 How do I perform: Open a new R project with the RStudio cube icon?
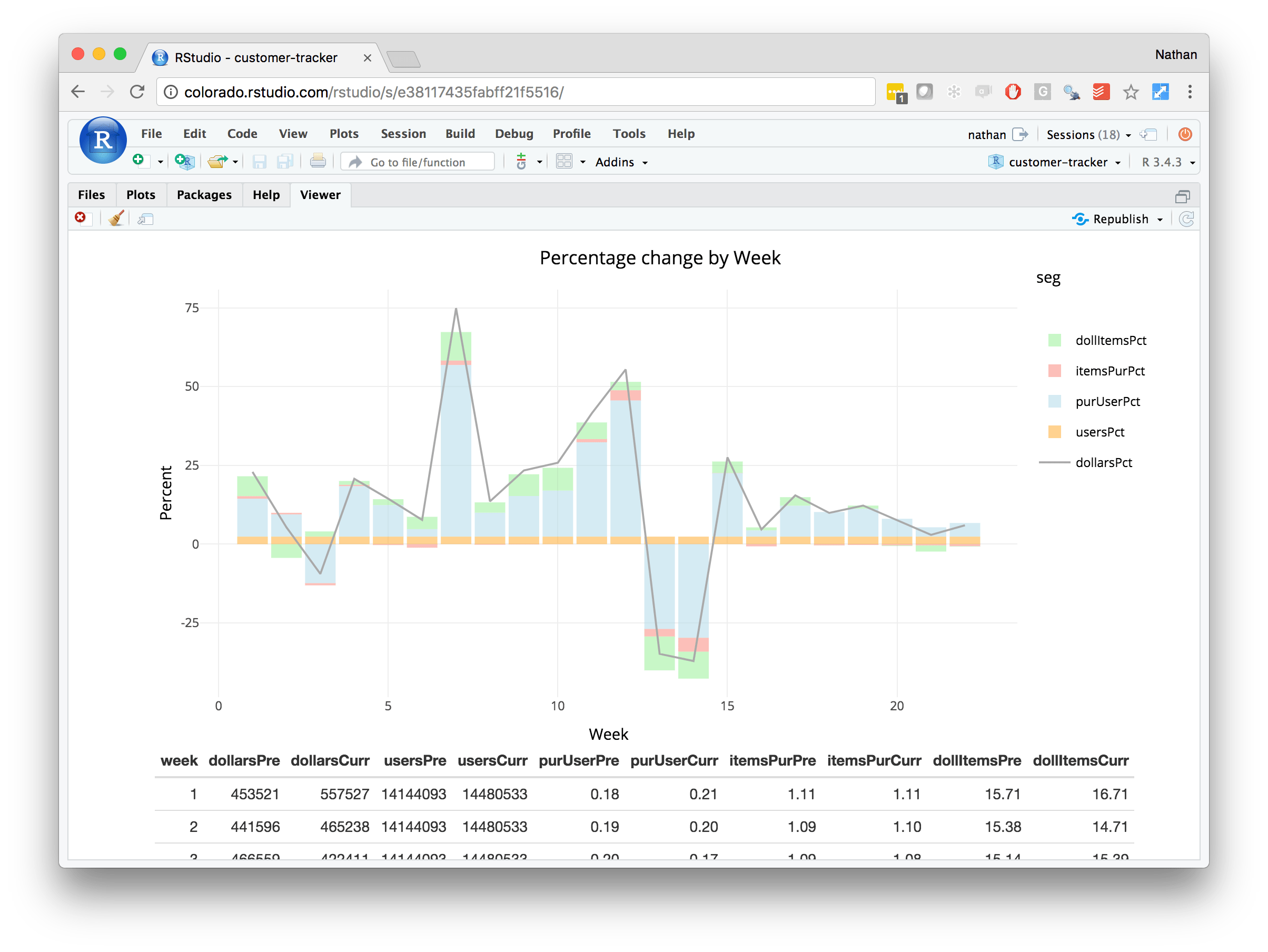coord(185,161)
